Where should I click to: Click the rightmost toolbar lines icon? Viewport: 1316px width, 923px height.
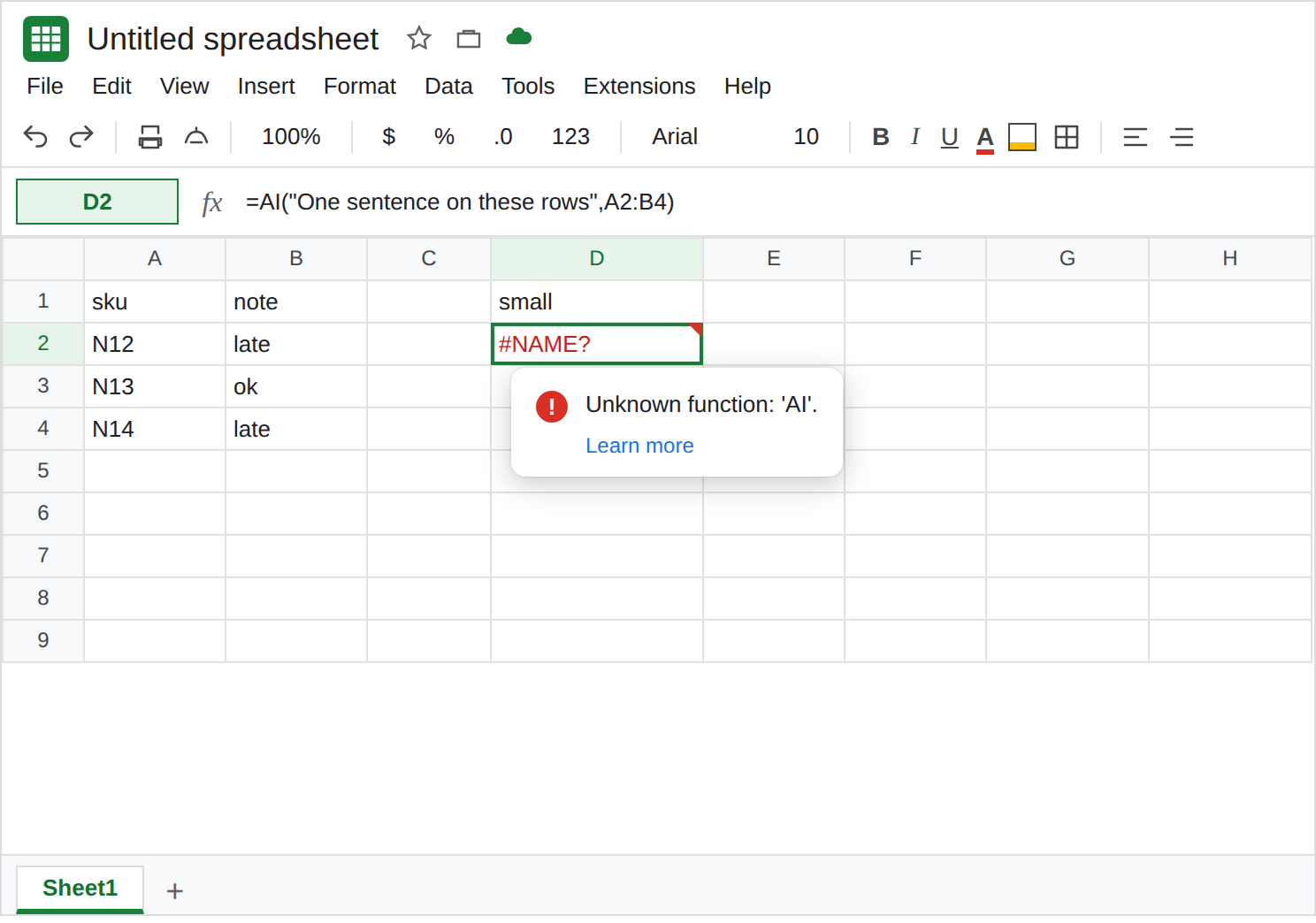[x=1182, y=137]
